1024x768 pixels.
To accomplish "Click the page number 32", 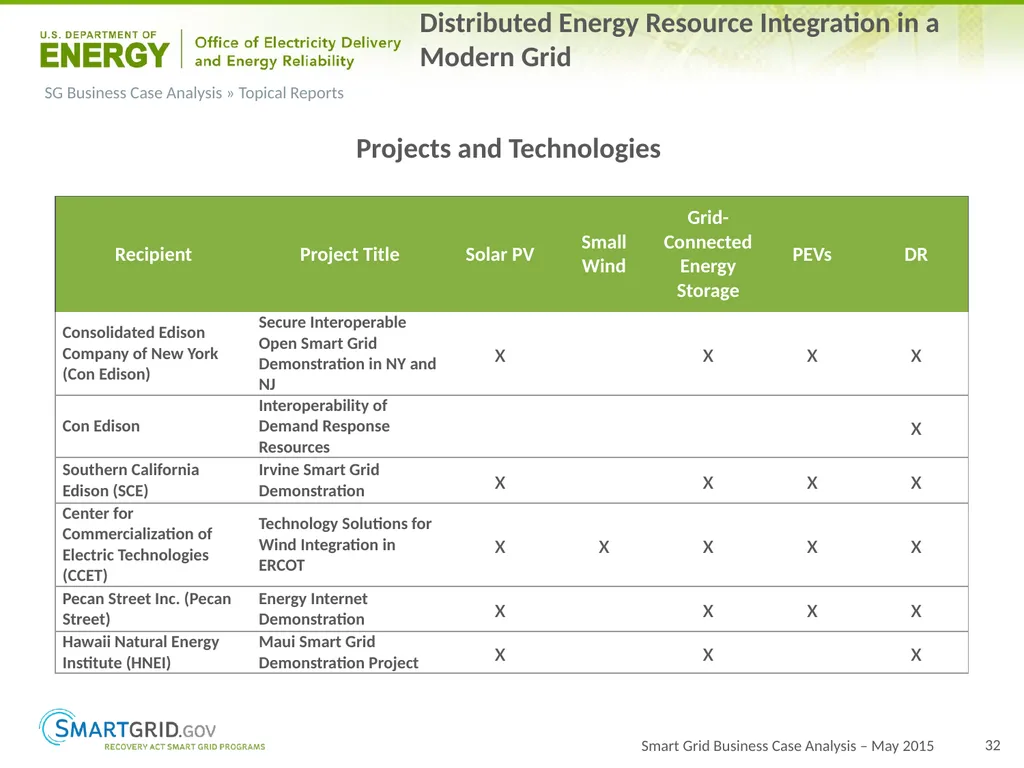I will [993, 745].
